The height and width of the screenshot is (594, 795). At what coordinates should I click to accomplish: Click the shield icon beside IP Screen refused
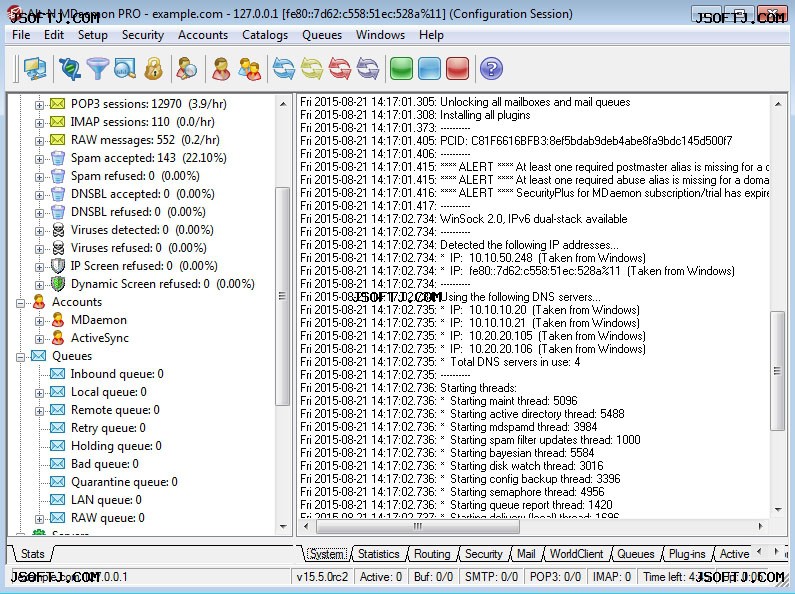58,266
